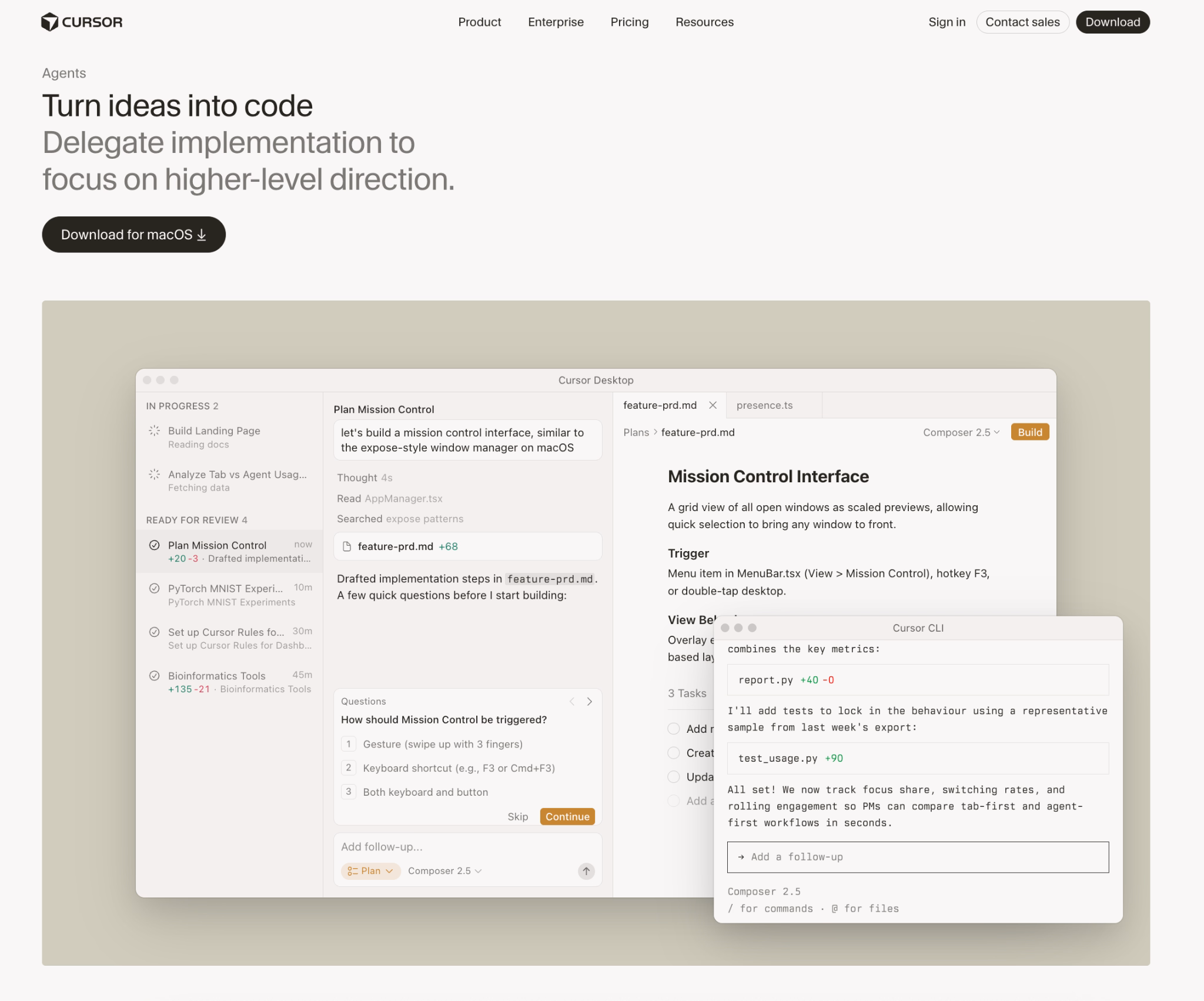Click the orange Build button

[1030, 432]
